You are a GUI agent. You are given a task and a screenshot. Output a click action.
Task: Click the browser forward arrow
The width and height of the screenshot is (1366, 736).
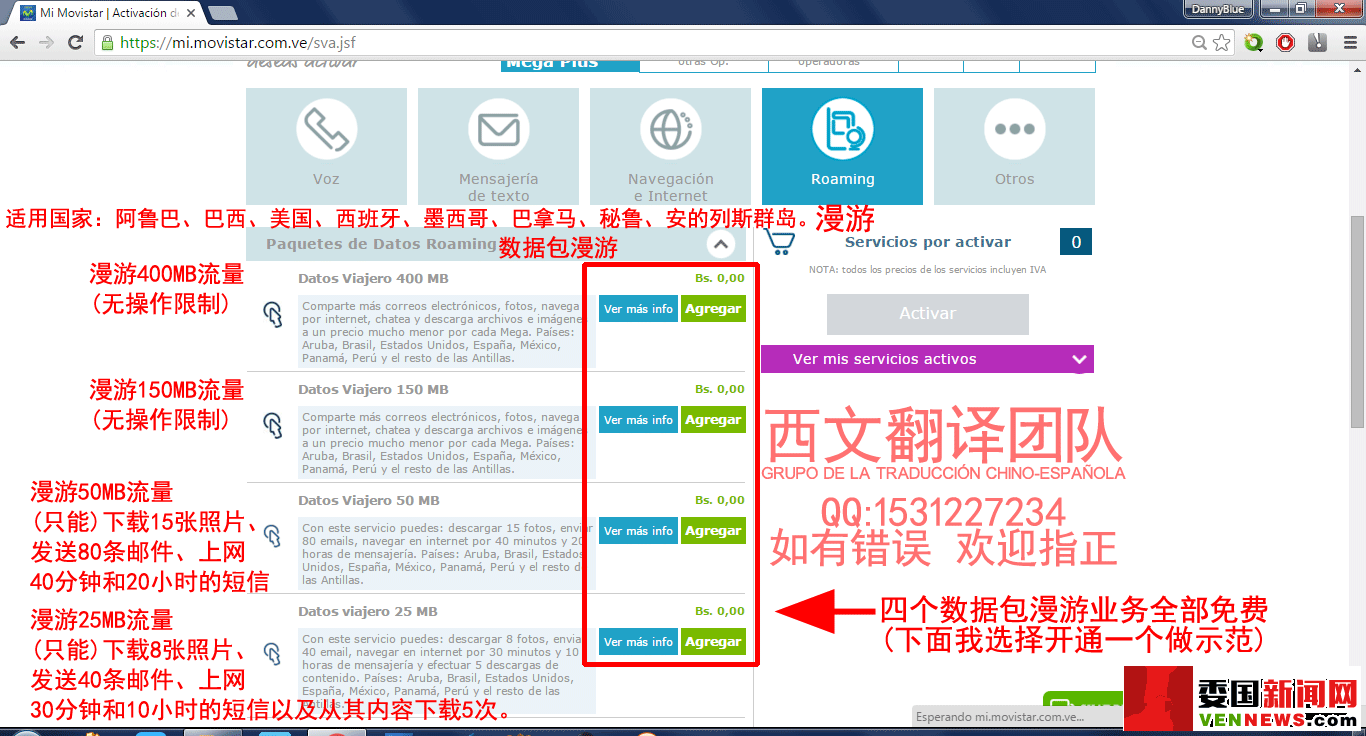coord(46,42)
